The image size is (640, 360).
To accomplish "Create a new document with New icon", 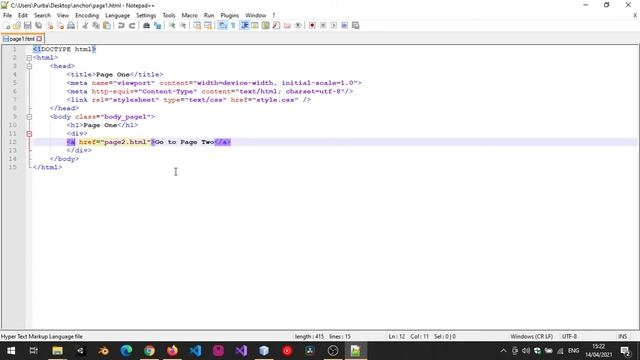I will coord(7,25).
